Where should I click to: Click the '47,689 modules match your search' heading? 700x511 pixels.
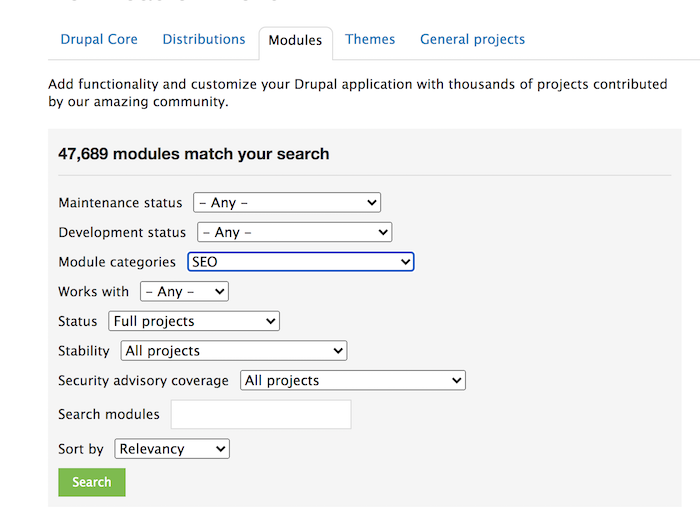193,154
